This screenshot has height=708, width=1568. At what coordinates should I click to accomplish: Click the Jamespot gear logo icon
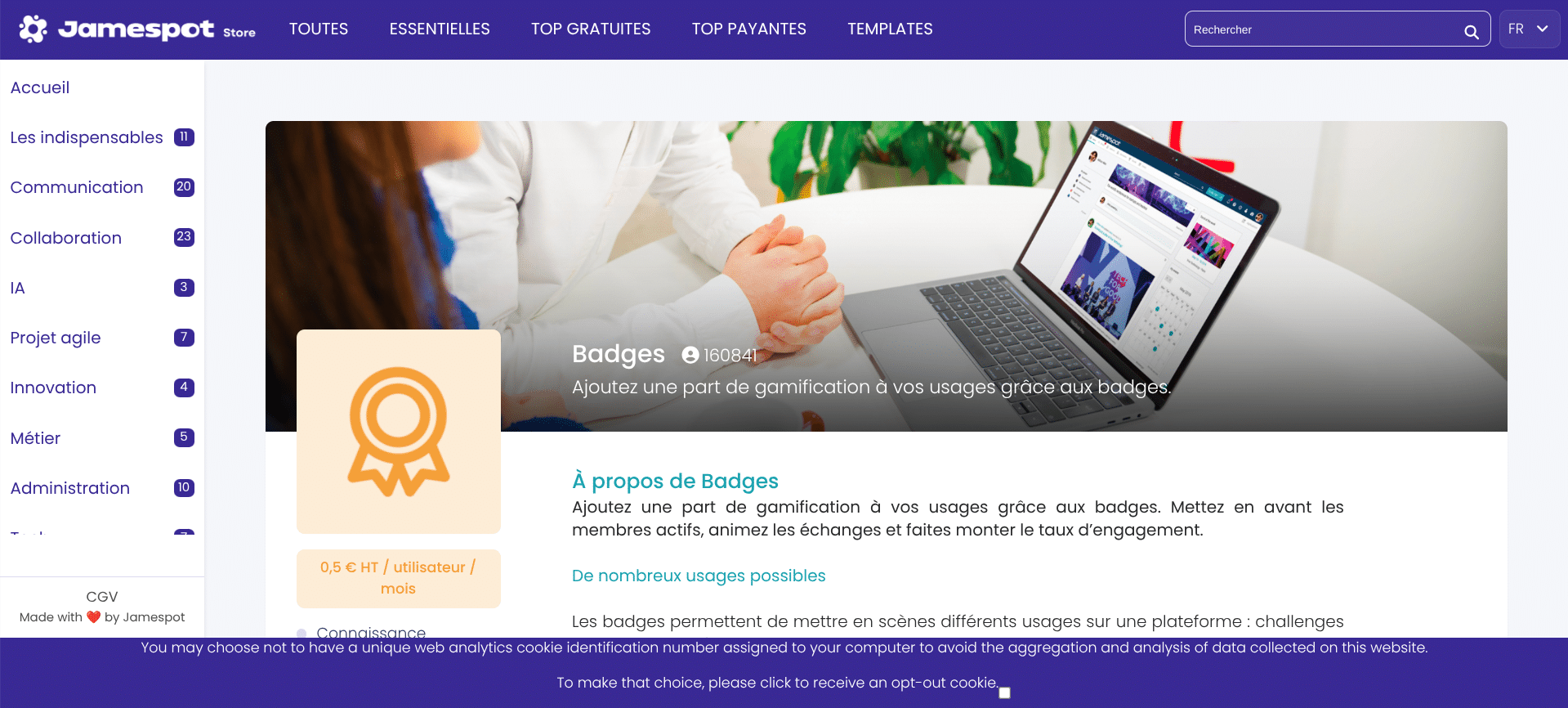click(x=34, y=29)
